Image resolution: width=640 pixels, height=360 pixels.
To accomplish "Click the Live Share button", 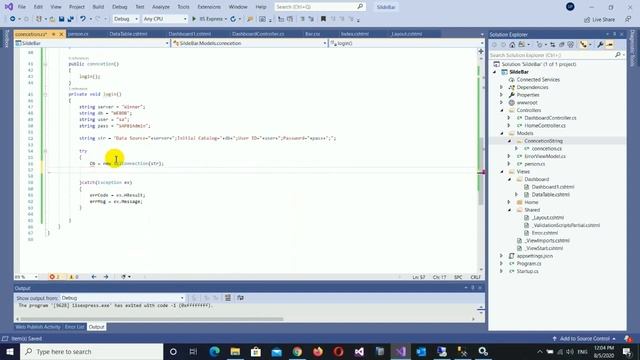I will coord(599,19).
